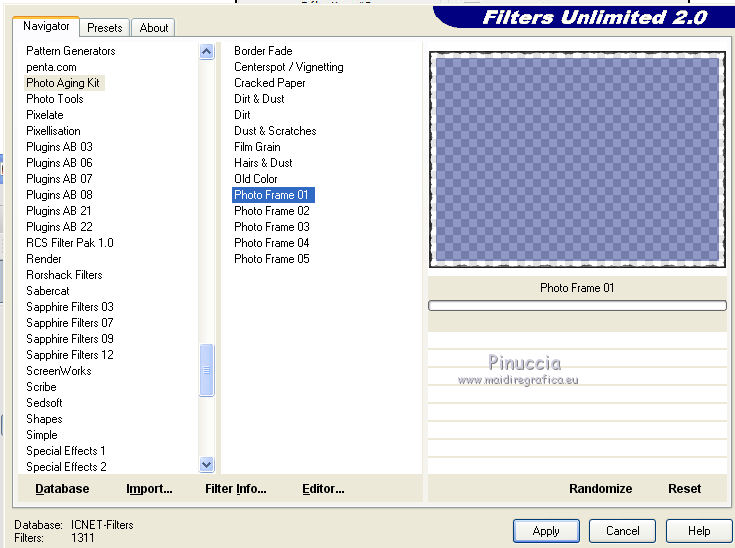Apply the Photo Frame 01 filter

pyautogui.click(x=546, y=531)
